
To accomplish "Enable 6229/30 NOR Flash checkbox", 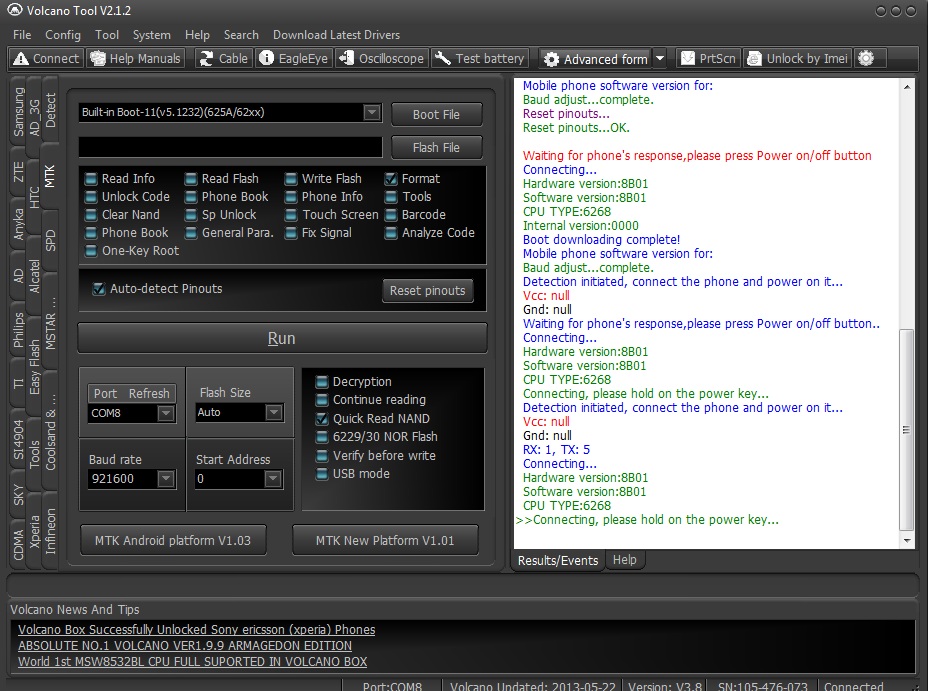I will click(322, 437).
